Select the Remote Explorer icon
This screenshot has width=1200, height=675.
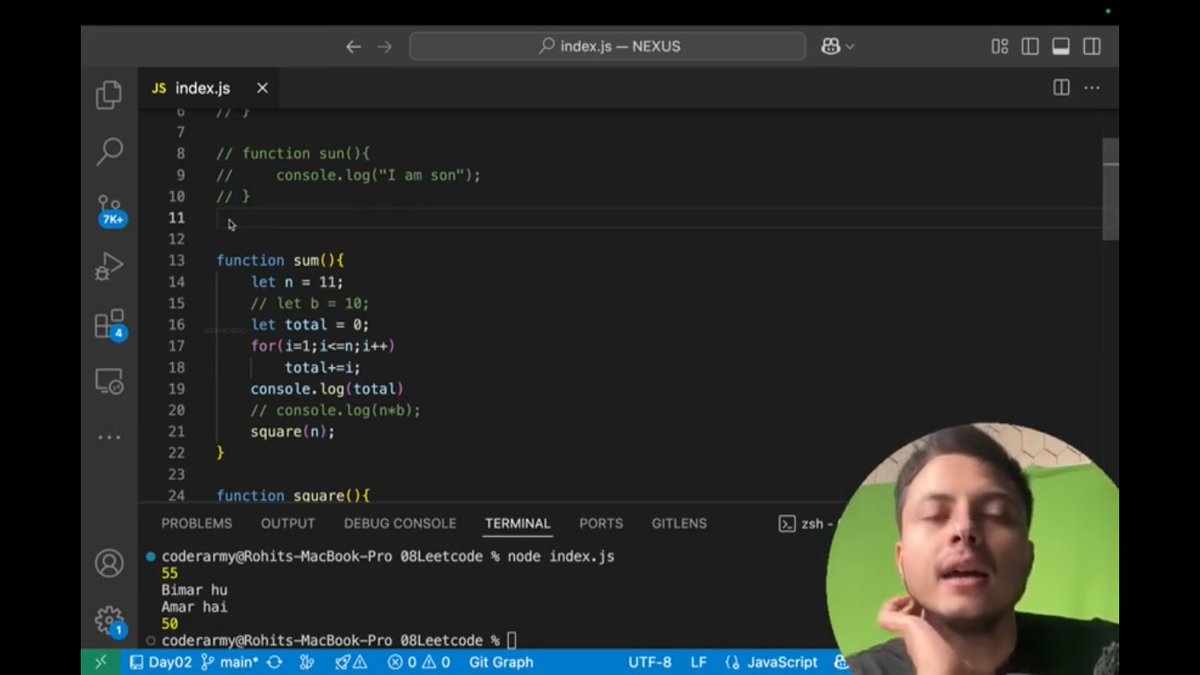click(x=108, y=380)
